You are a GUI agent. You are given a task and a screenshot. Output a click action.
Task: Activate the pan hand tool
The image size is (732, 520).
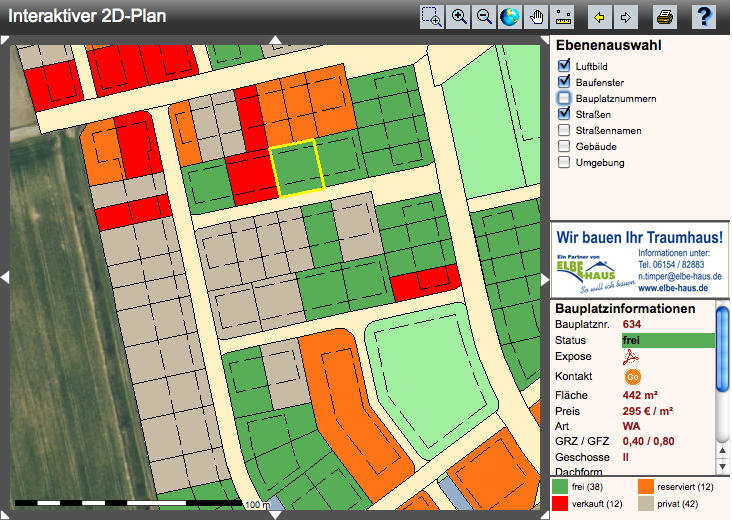coord(536,17)
